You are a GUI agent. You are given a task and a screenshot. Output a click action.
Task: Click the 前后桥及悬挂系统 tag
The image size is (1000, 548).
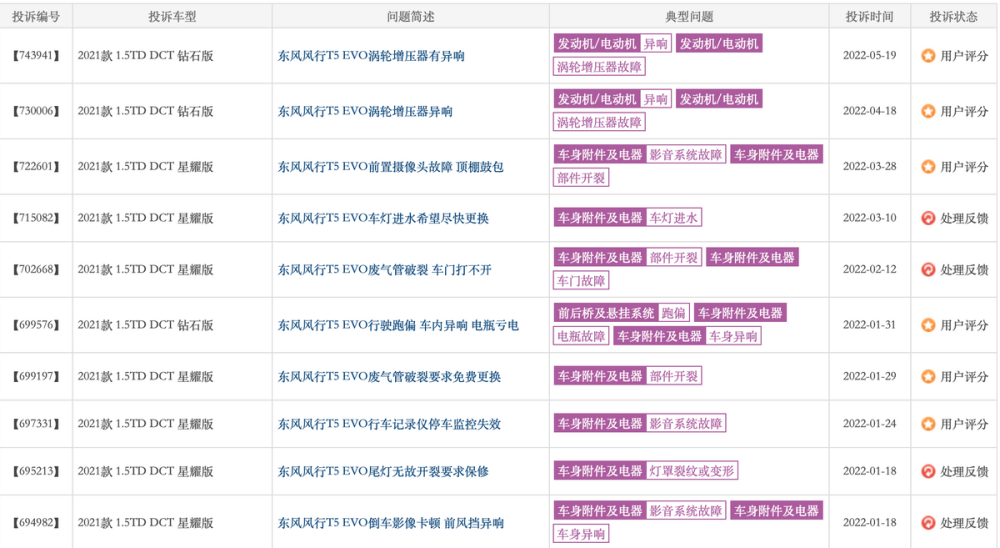606,313
